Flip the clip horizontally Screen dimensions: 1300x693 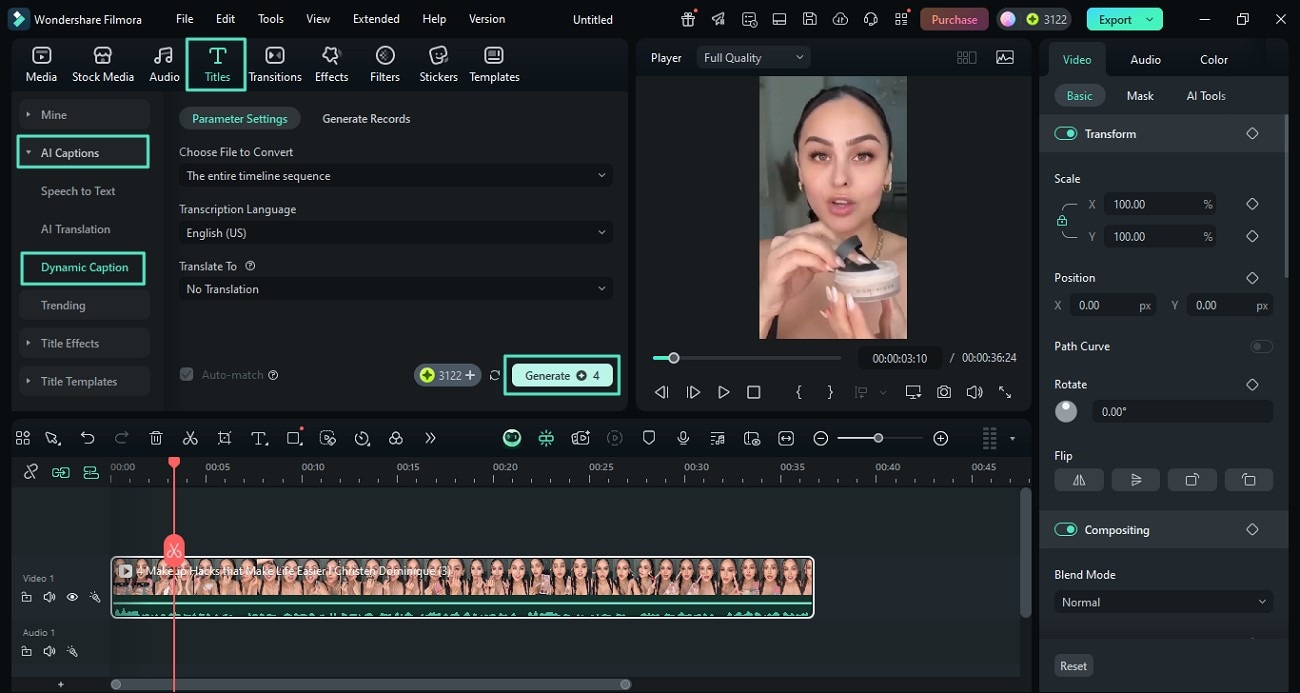point(1079,480)
